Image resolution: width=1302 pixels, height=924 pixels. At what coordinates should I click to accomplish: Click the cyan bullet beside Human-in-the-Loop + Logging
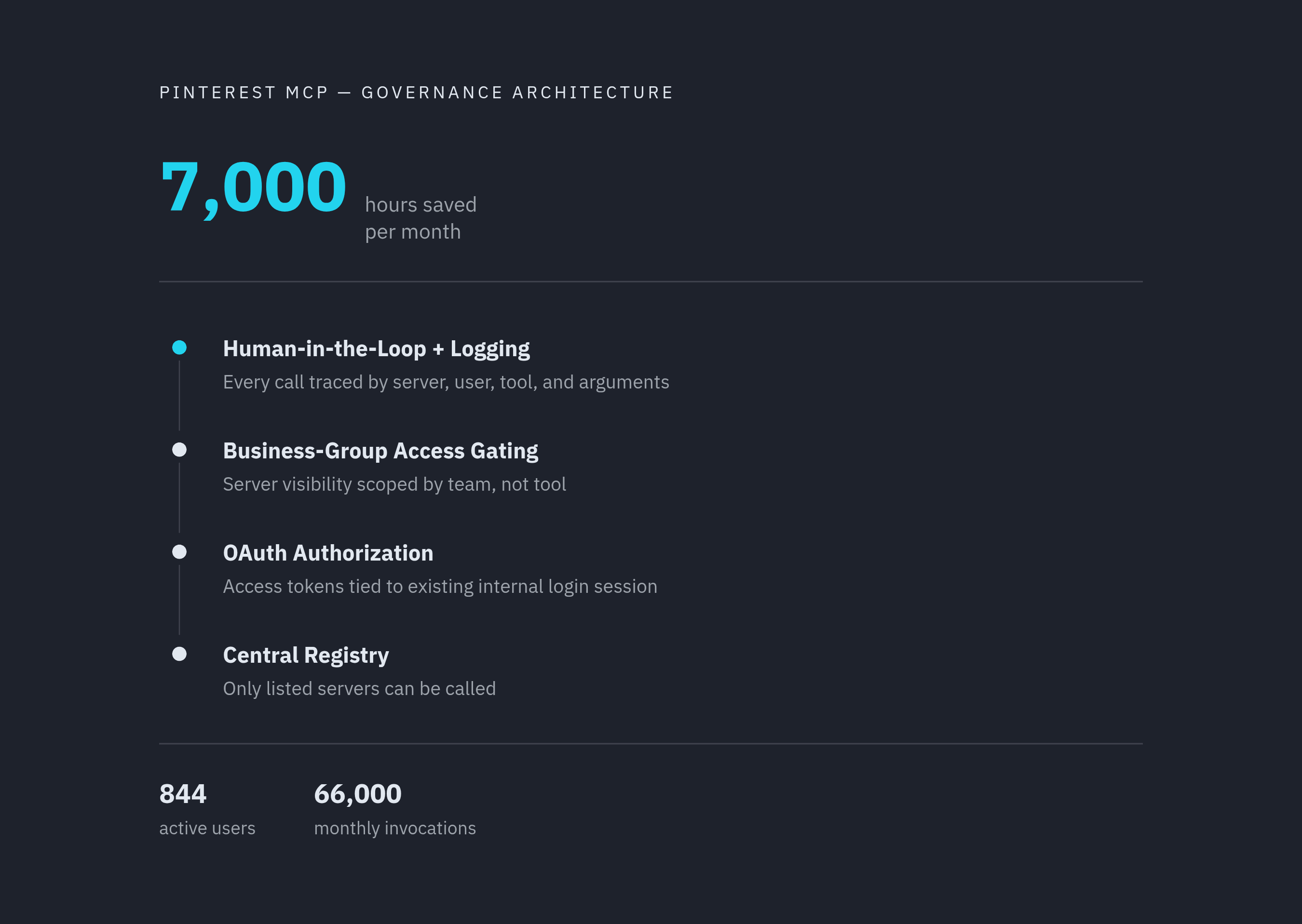(179, 348)
